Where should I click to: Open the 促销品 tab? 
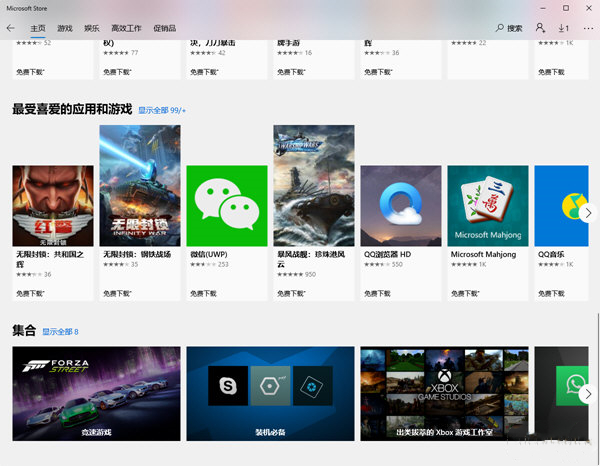tap(164, 28)
